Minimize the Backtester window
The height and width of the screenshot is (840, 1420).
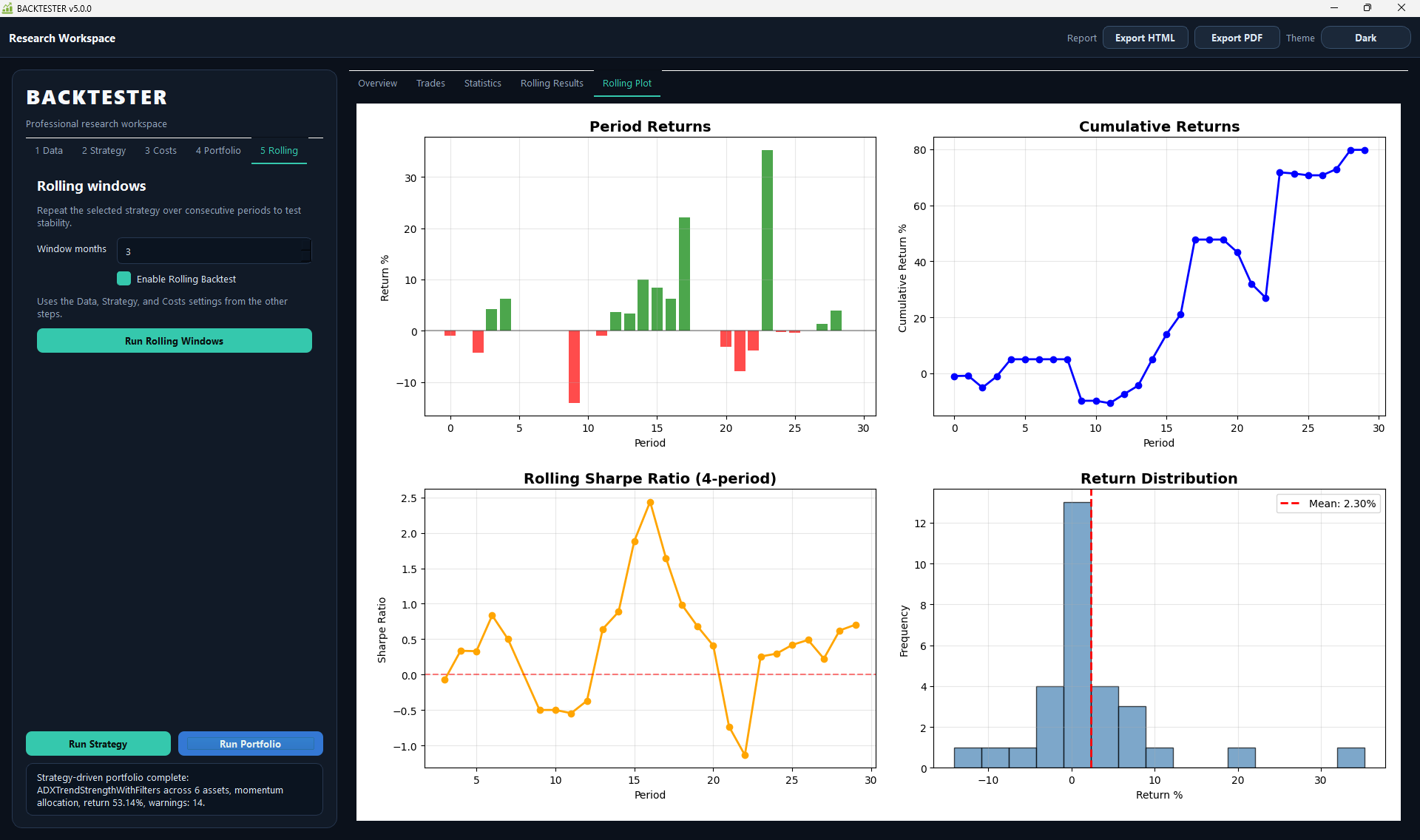coord(1334,8)
